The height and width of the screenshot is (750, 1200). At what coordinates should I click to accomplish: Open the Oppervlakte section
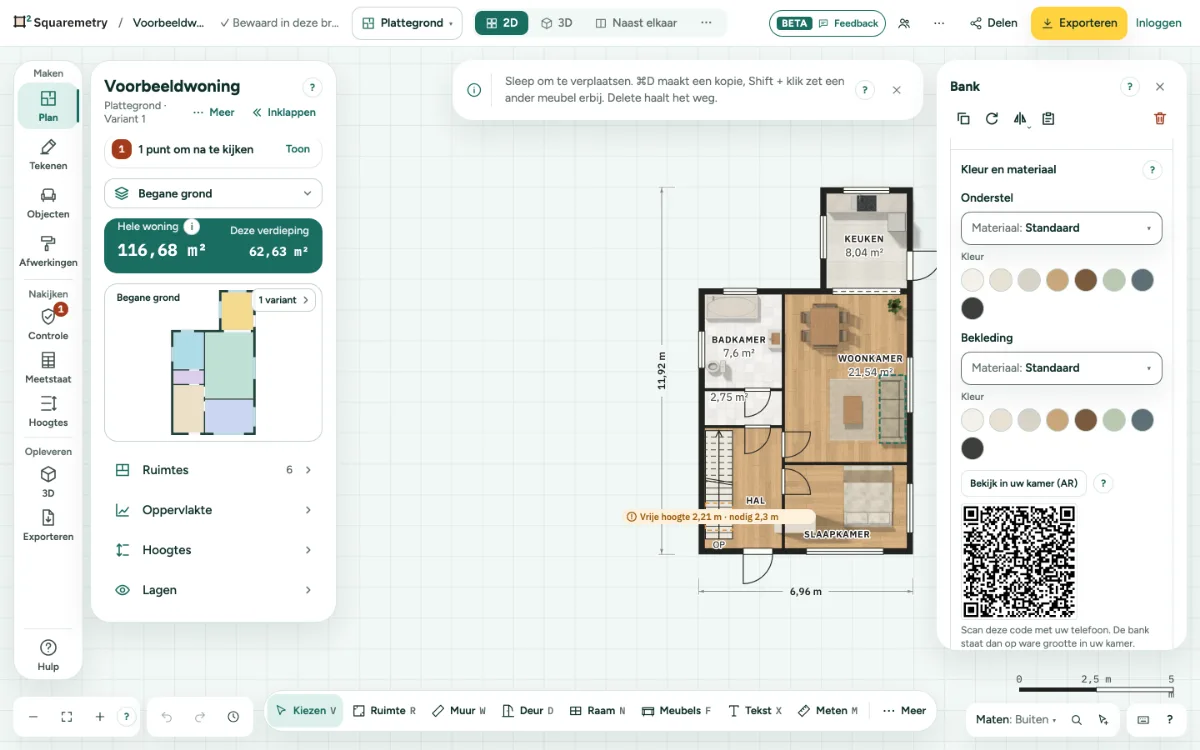pyautogui.click(x=213, y=510)
